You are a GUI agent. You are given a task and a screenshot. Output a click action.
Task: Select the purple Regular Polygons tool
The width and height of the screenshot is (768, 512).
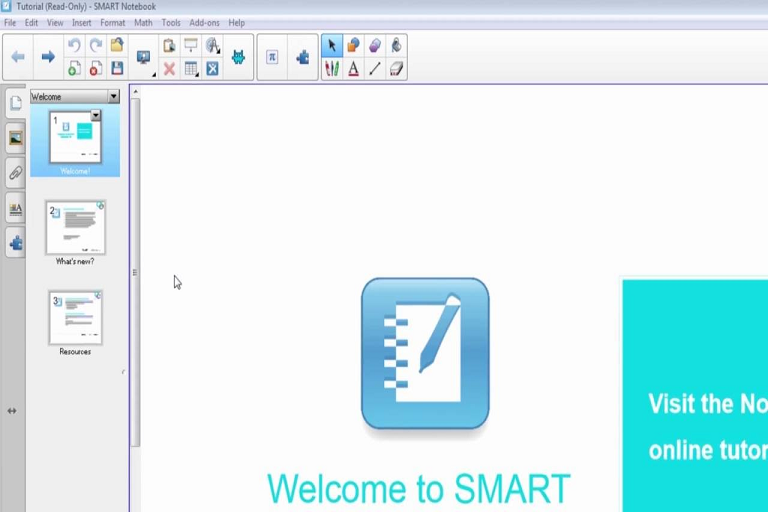coord(375,46)
